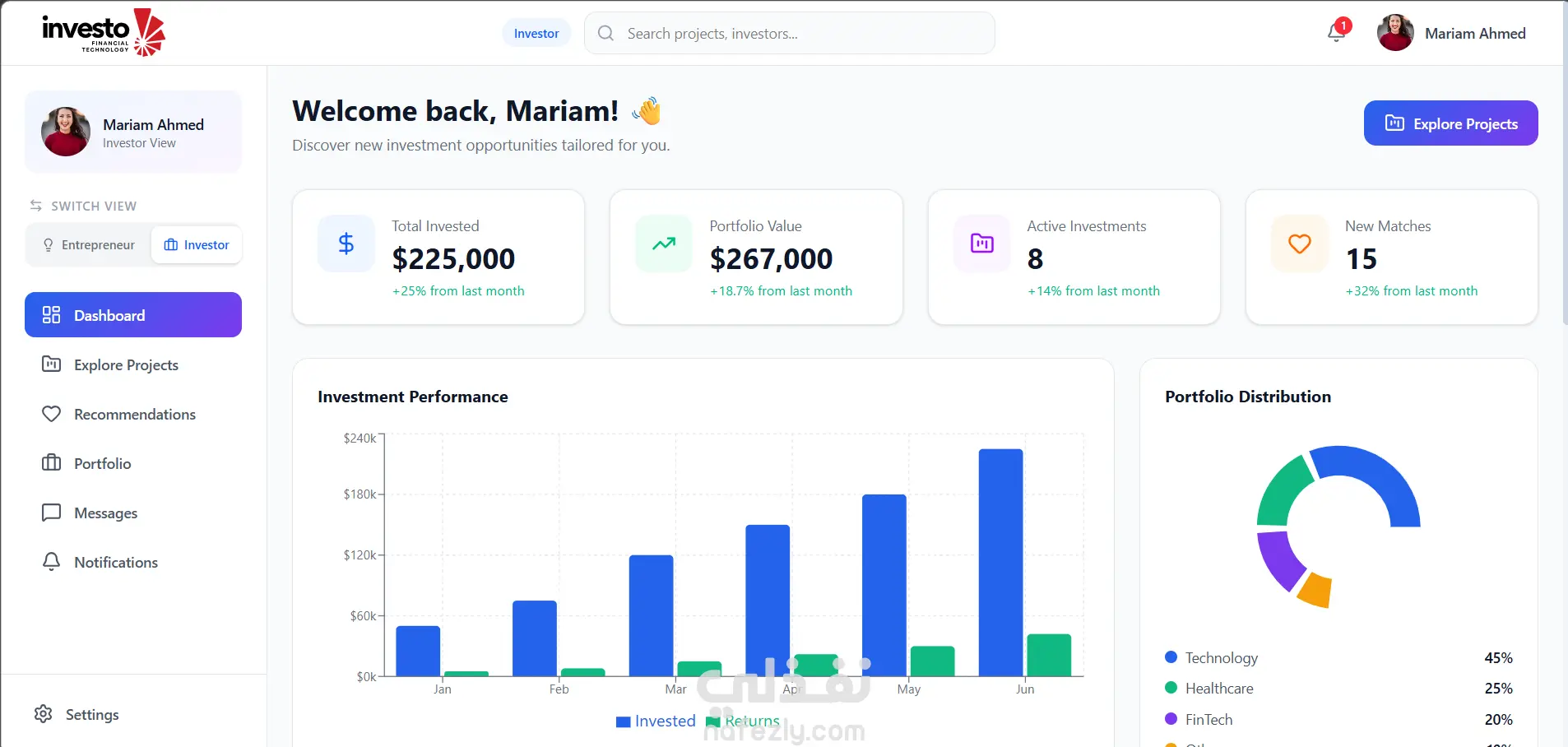Click the notification bell icon in header
Image resolution: width=1568 pixels, height=747 pixels.
pyautogui.click(x=1337, y=32)
